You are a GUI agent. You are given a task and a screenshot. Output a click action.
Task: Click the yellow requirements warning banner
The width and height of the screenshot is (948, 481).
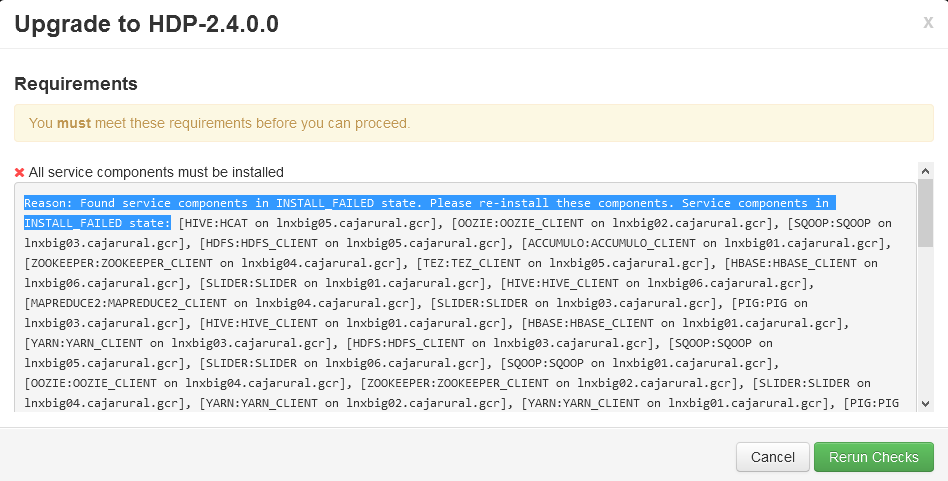(473, 123)
